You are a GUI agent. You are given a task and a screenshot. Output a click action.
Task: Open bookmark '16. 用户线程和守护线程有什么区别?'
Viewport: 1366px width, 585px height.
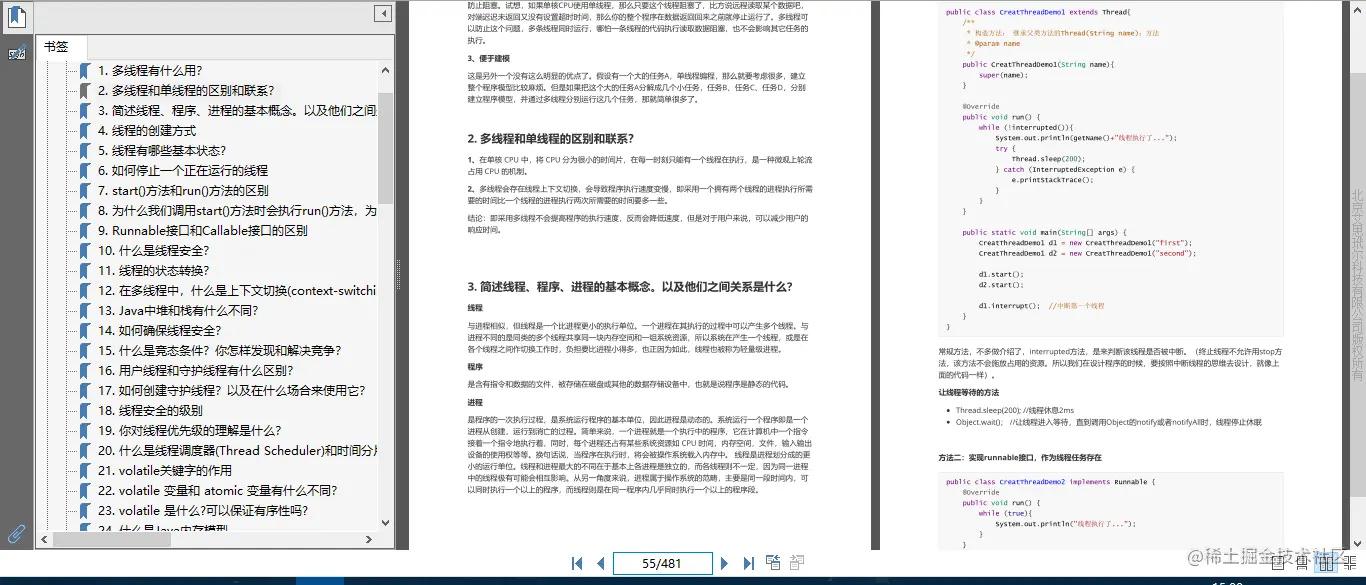[x=195, y=371]
